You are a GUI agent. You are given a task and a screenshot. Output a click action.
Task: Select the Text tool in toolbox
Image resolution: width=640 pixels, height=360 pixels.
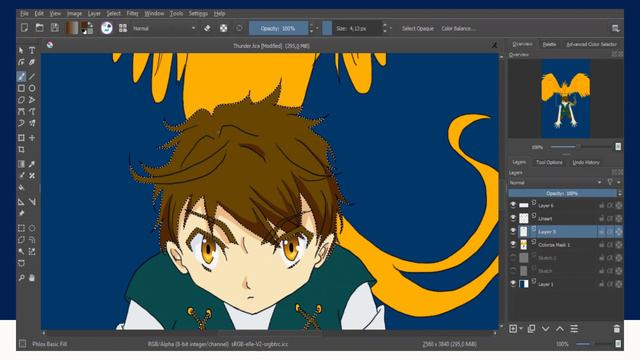pyautogui.click(x=32, y=51)
